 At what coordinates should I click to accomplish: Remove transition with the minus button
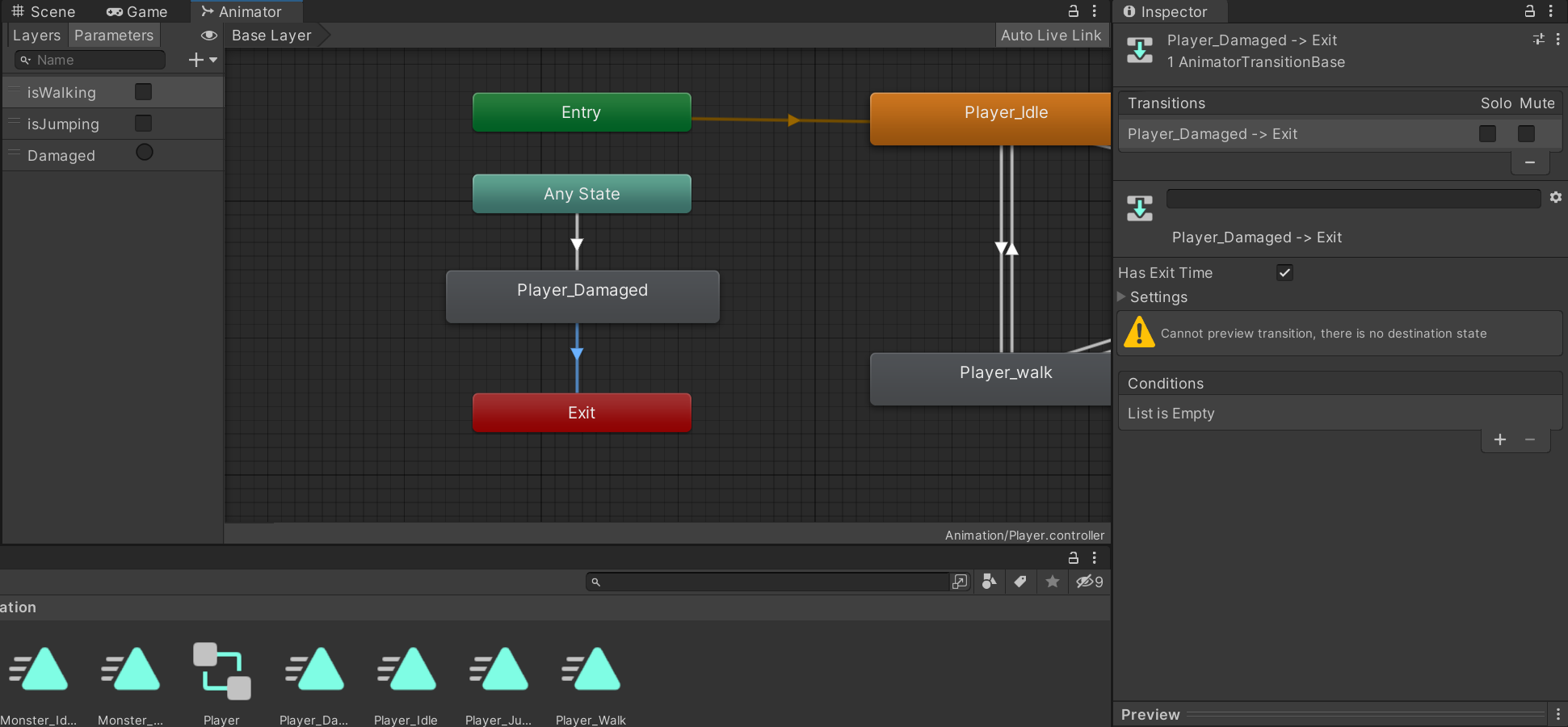[1530, 162]
